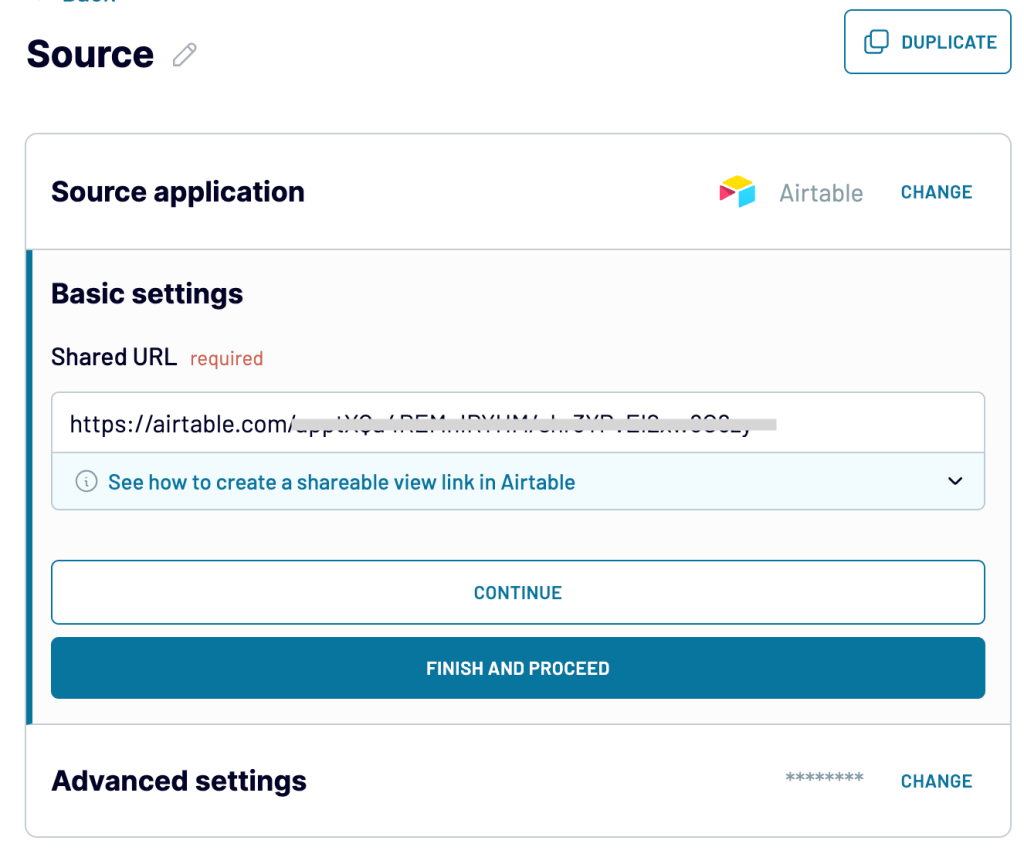Open the shareable view link help text

pos(342,482)
